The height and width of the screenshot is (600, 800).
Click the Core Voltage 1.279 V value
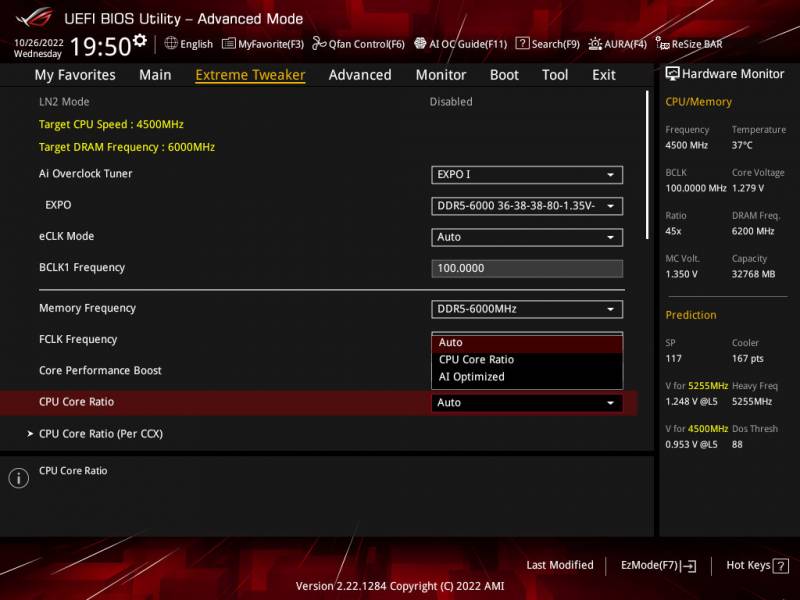point(748,188)
